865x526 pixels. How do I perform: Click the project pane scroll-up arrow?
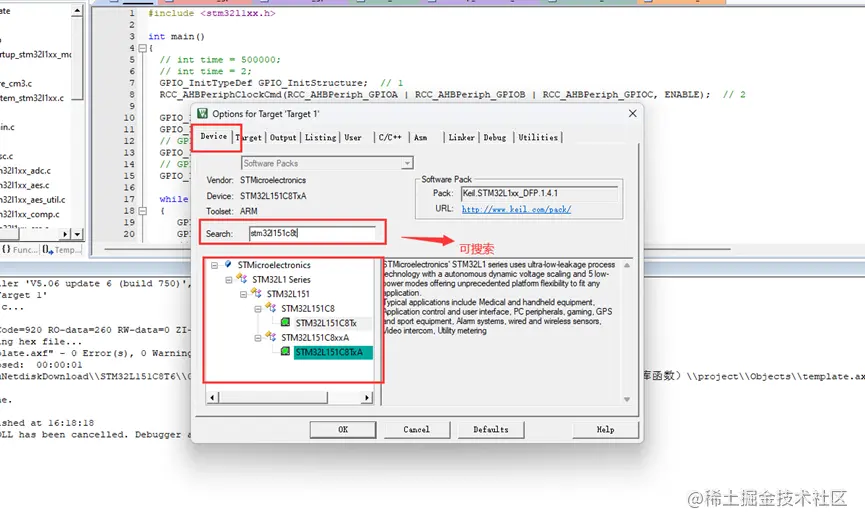coord(77,10)
